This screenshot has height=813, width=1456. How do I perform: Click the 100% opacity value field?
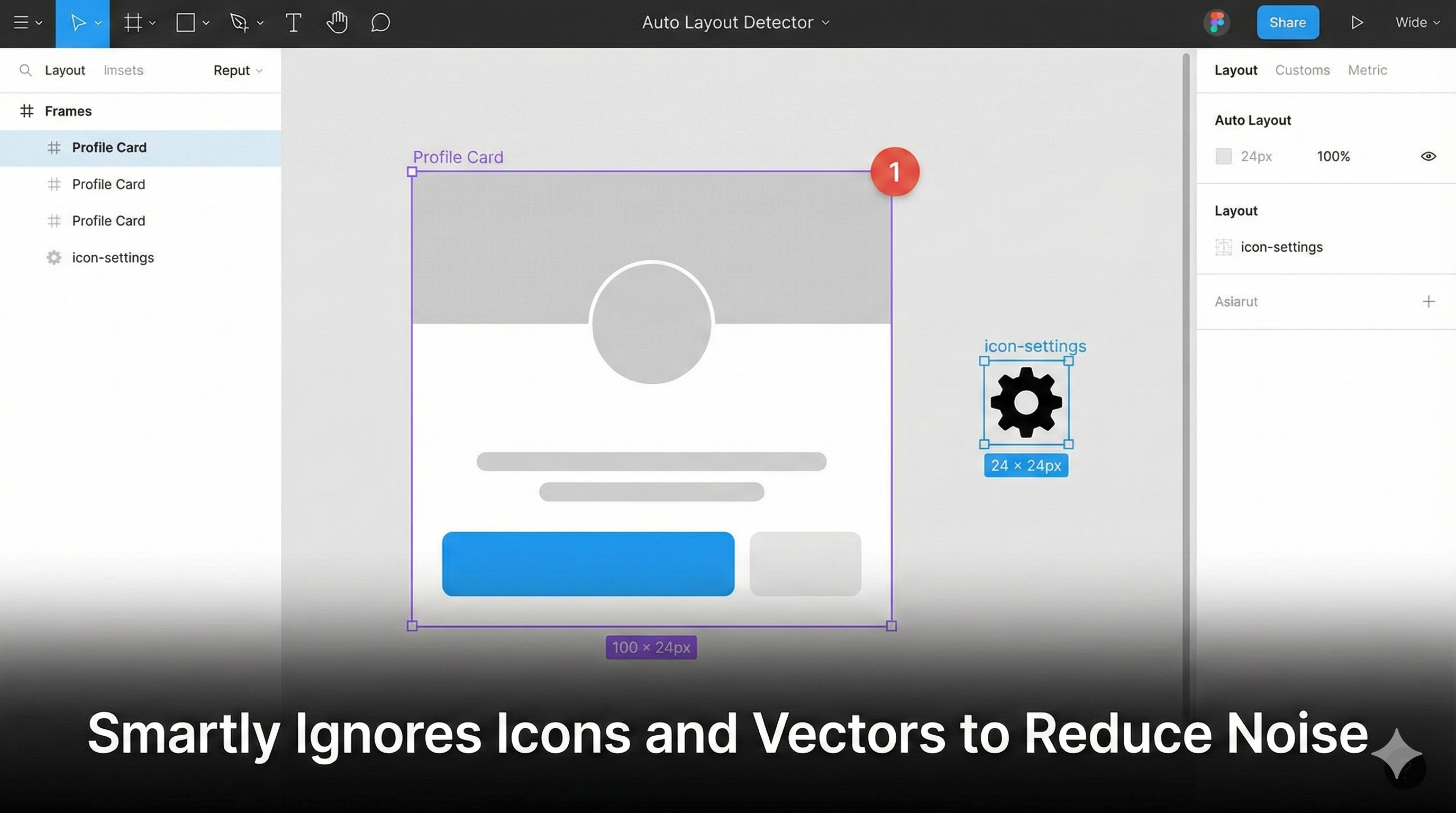pos(1333,156)
